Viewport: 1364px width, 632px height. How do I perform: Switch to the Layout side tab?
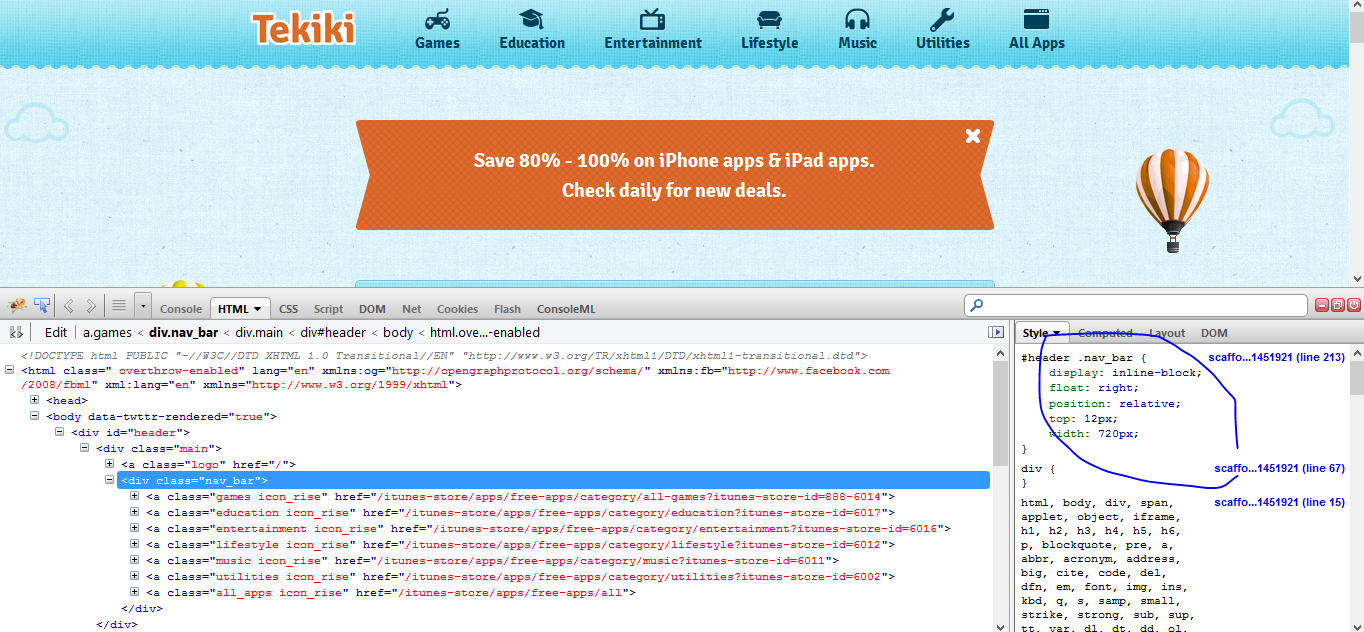(1167, 333)
